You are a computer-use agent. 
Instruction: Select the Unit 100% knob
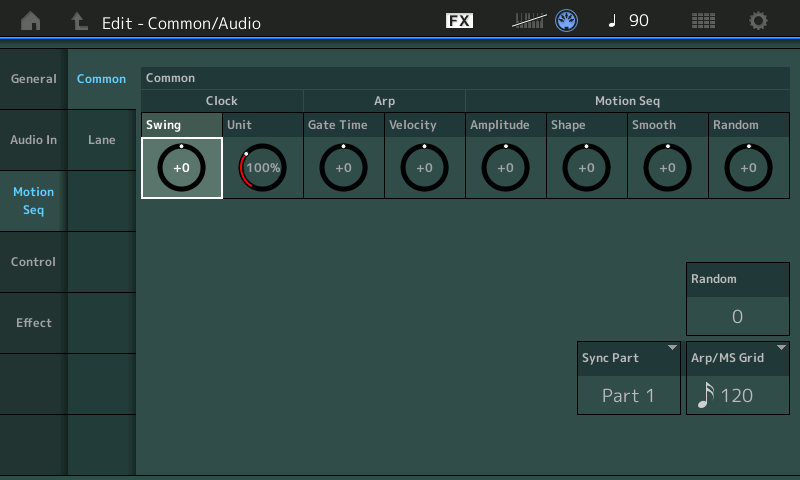point(262,168)
